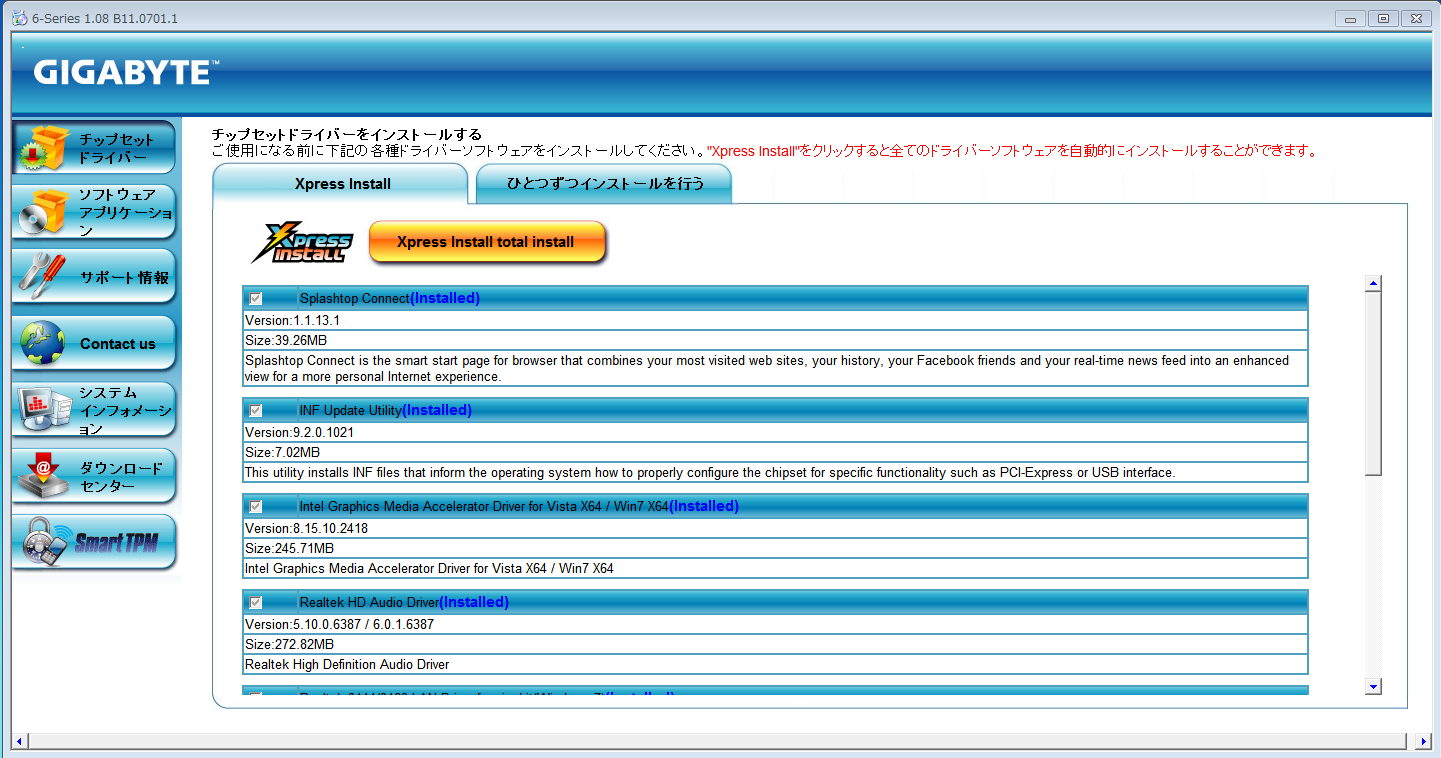This screenshot has height=758, width=1441.
Task: Click the Size:39.26MB text
Action: (x=286, y=340)
